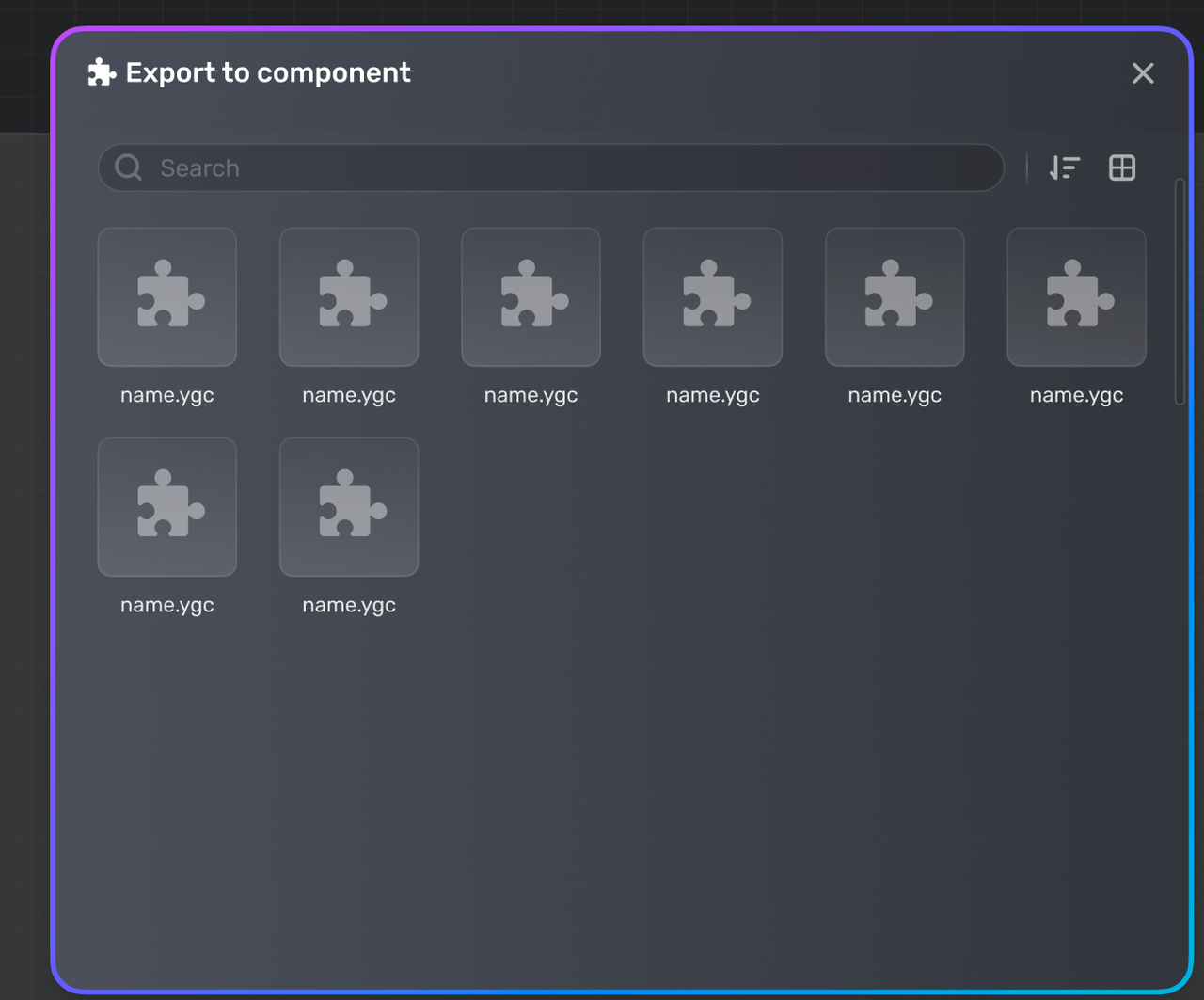Viewport: 1204px width, 1000px height.
Task: Click the magnifying glass search icon
Action: click(128, 167)
